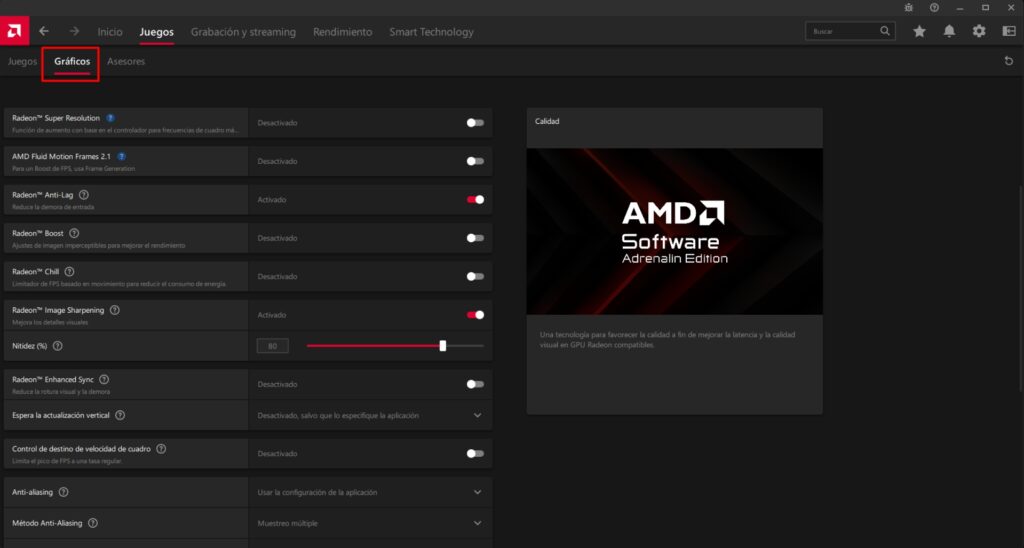Show help for Radeon Anti-Lag
The height and width of the screenshot is (548, 1024).
tap(84, 195)
